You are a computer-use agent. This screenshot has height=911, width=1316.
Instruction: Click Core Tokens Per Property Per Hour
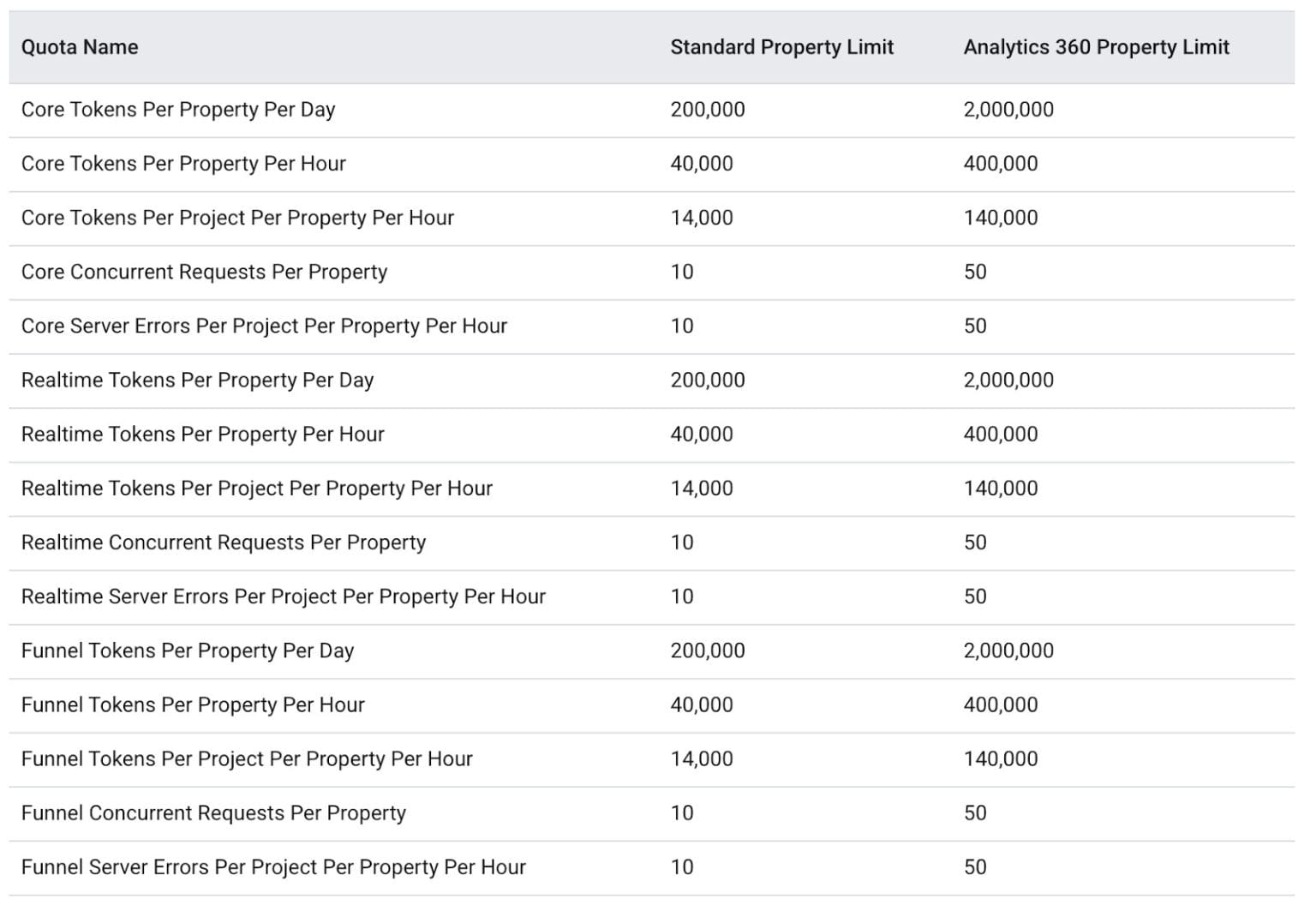point(183,164)
